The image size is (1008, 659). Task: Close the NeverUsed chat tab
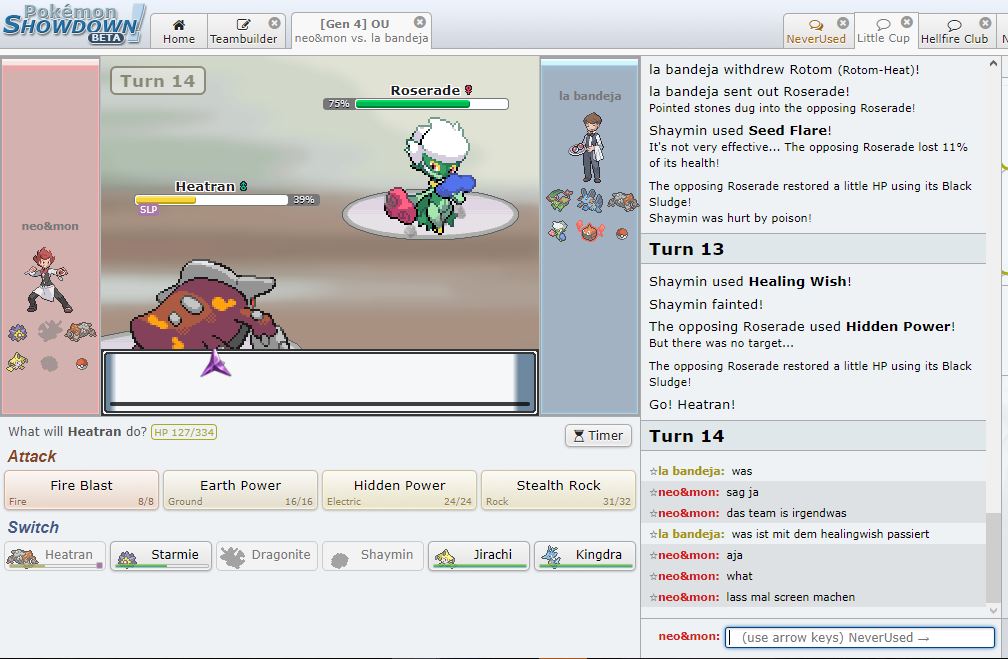843,23
